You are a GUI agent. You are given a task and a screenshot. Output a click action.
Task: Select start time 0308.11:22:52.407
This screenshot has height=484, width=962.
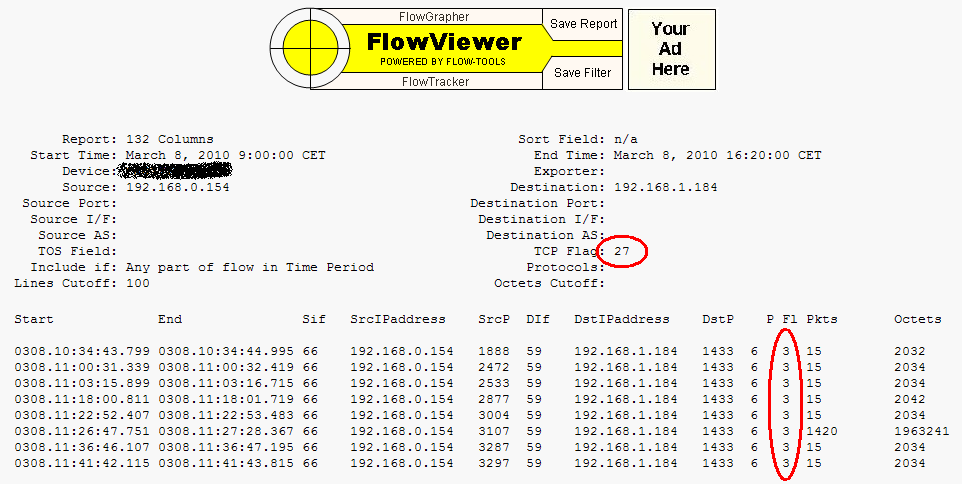click(x=82, y=415)
